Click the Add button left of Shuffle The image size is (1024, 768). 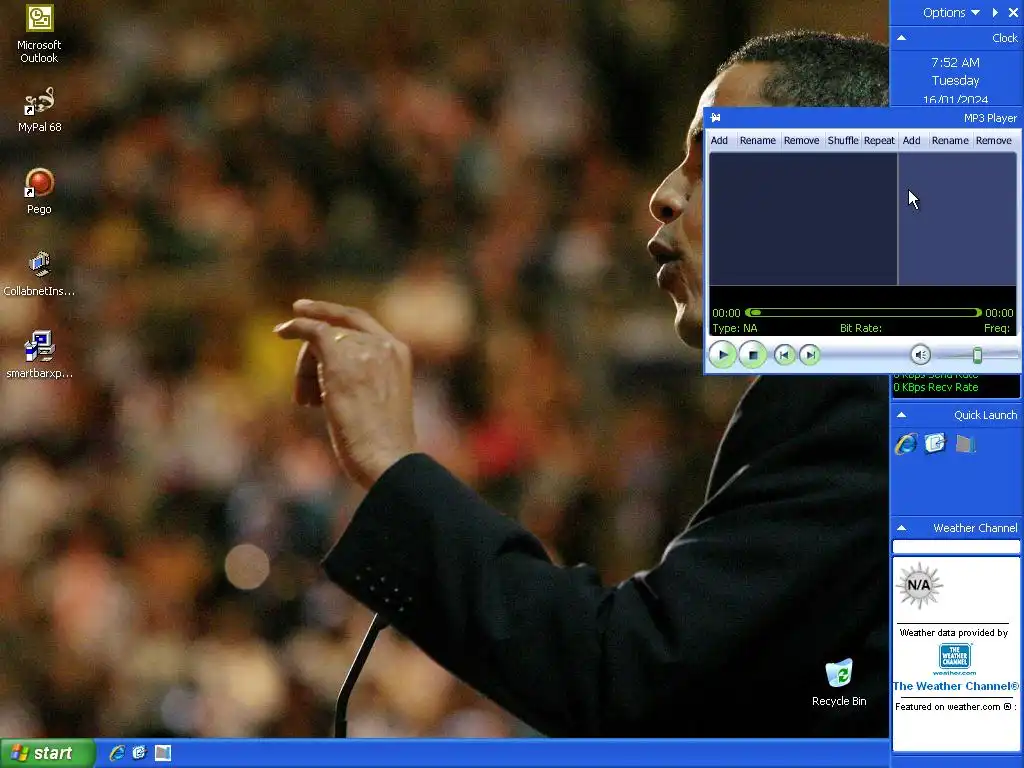point(719,140)
